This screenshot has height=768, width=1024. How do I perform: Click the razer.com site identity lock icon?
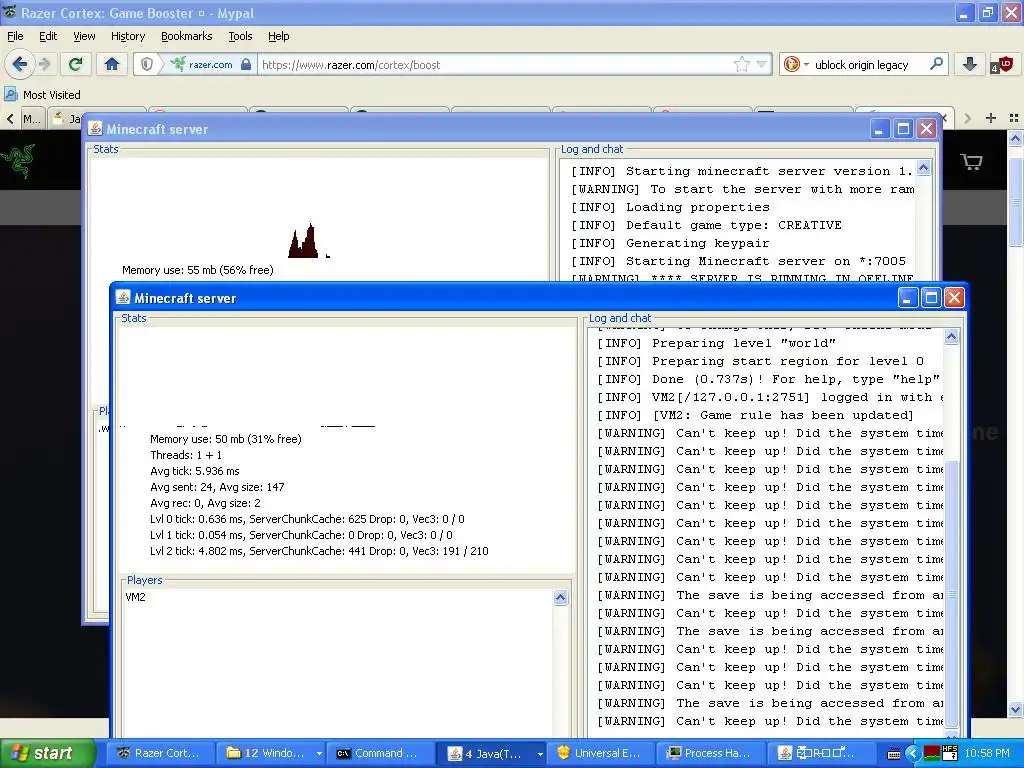pos(246,64)
